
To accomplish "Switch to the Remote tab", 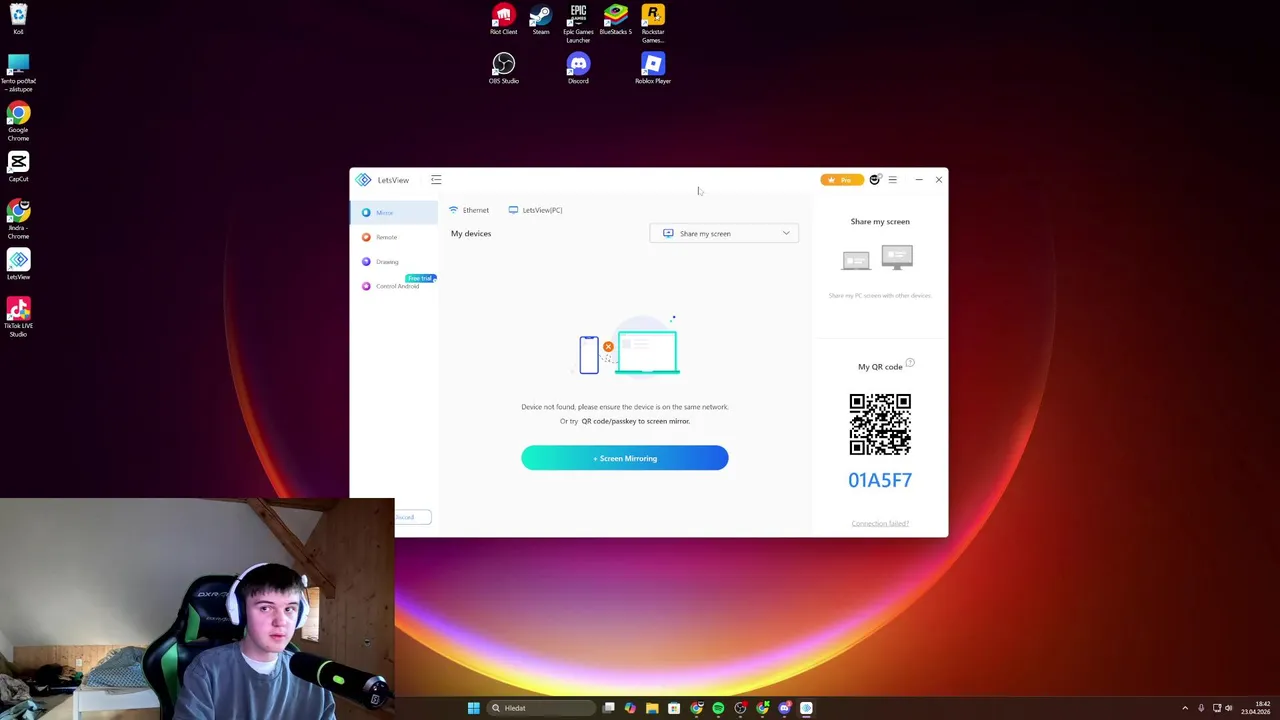I will pyautogui.click(x=393, y=237).
